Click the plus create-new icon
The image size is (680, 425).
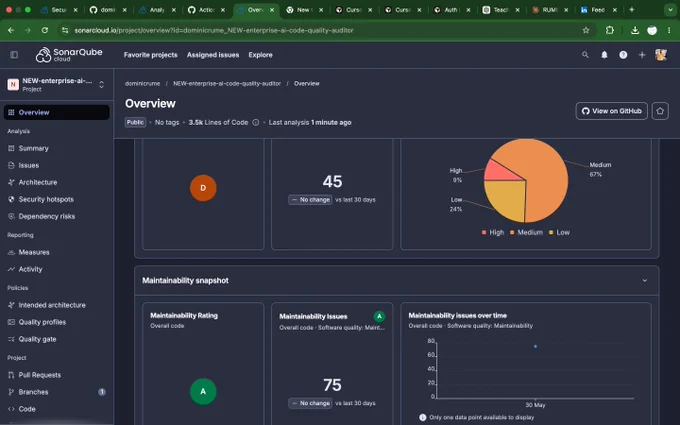642,55
